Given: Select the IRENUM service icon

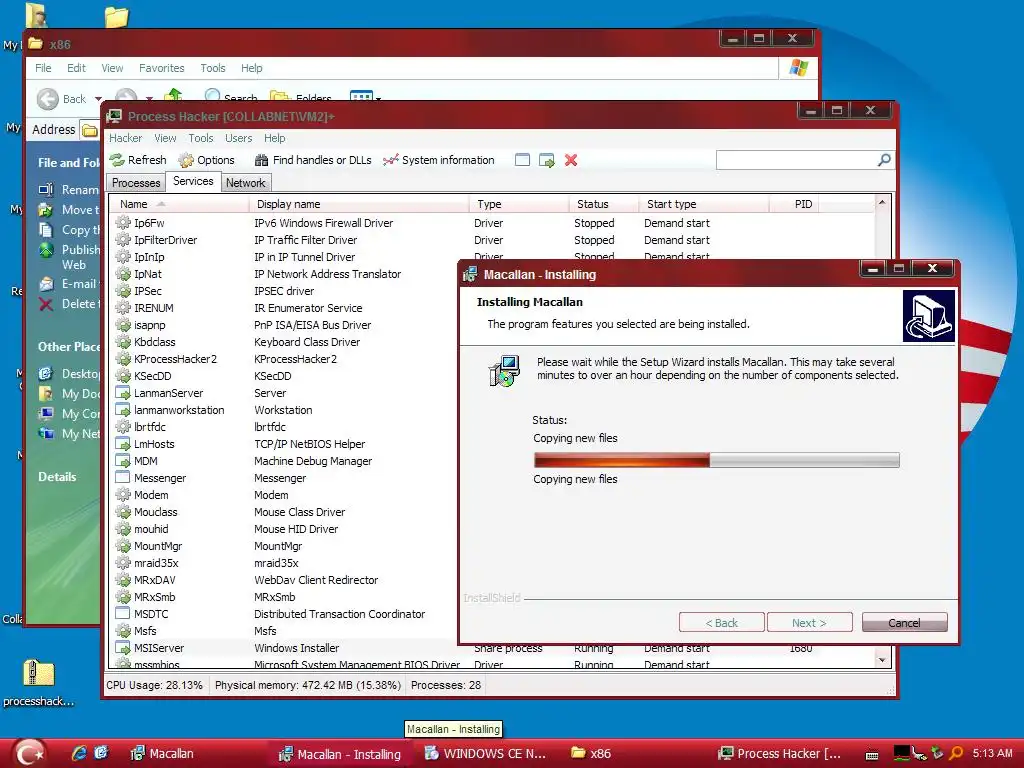Looking at the screenshot, I should 123,308.
